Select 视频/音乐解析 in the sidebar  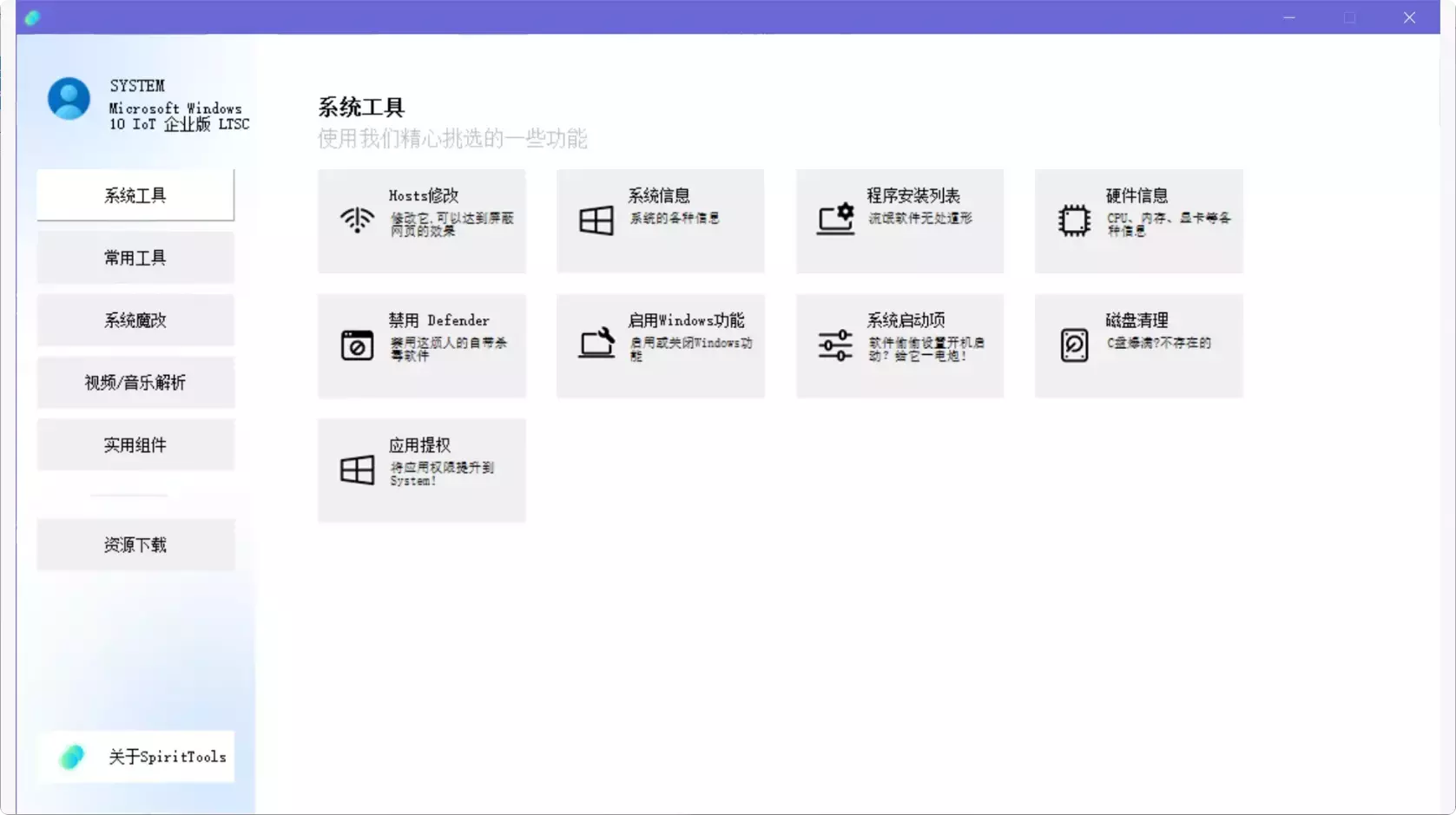135,382
